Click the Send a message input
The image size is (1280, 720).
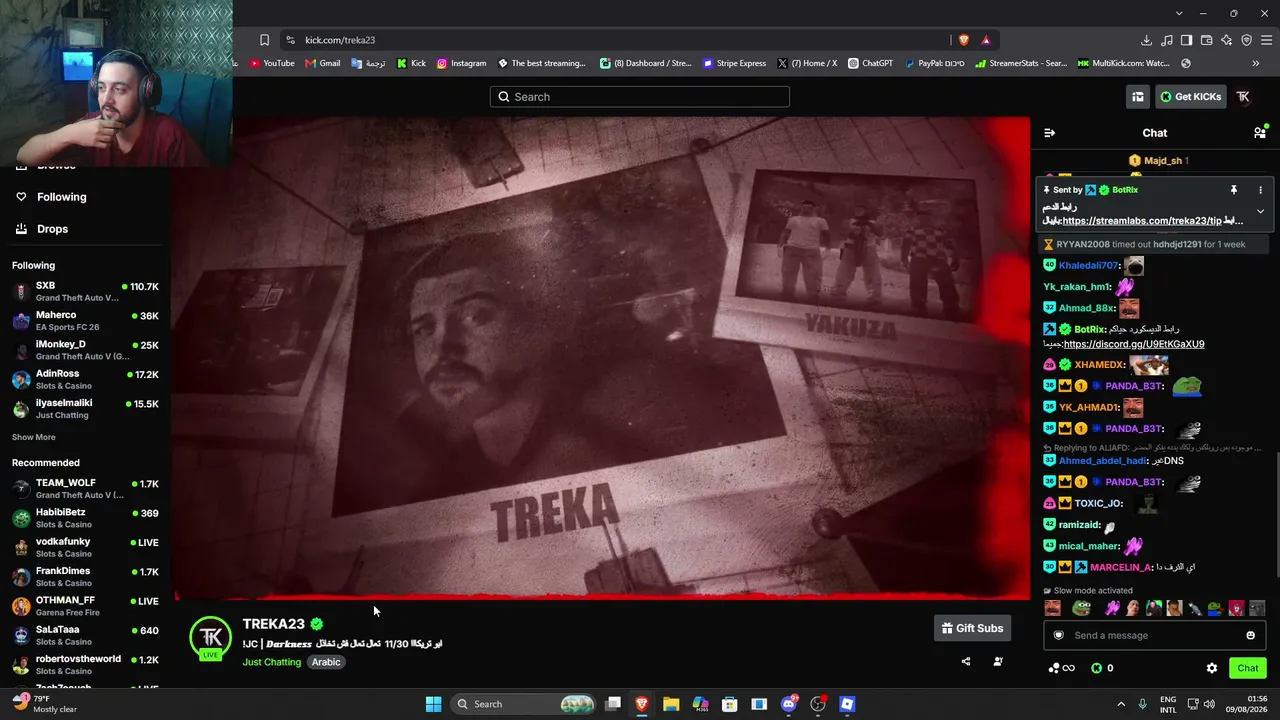click(x=1157, y=636)
